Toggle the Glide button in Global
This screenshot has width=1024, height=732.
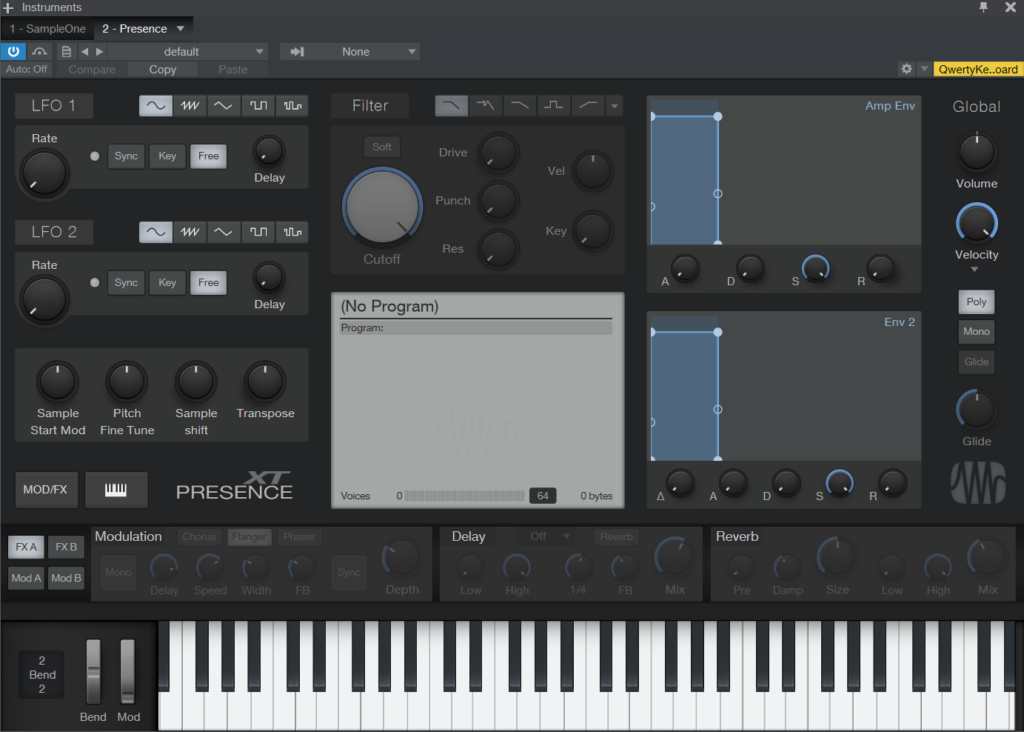pyautogui.click(x=976, y=362)
